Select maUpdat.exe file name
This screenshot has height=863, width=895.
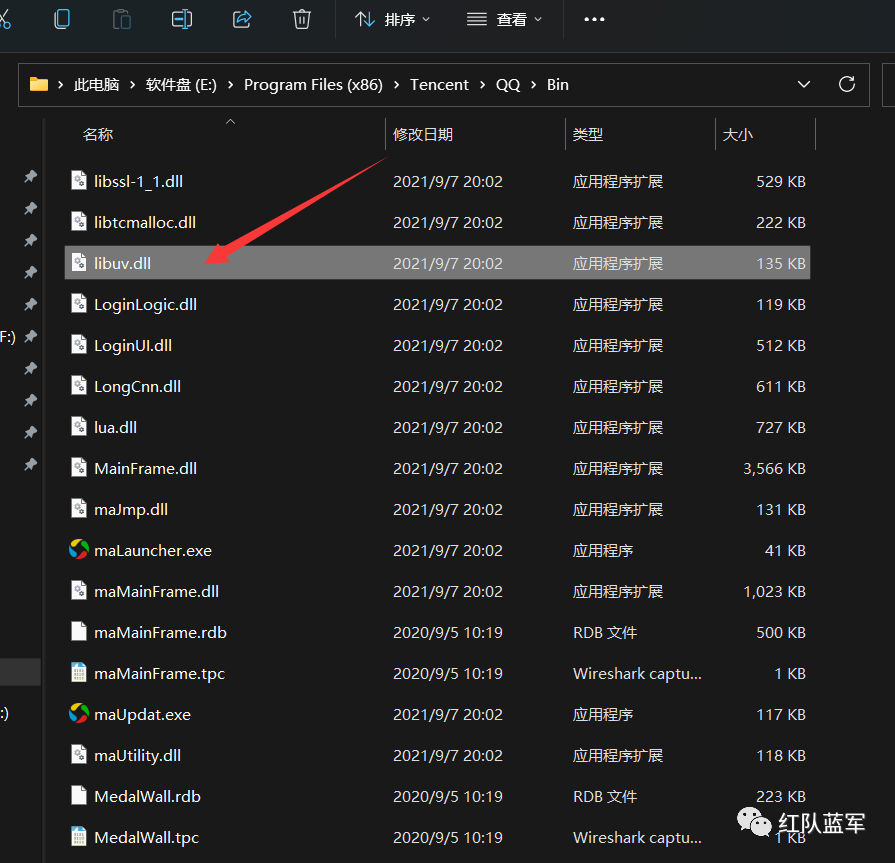coord(142,715)
